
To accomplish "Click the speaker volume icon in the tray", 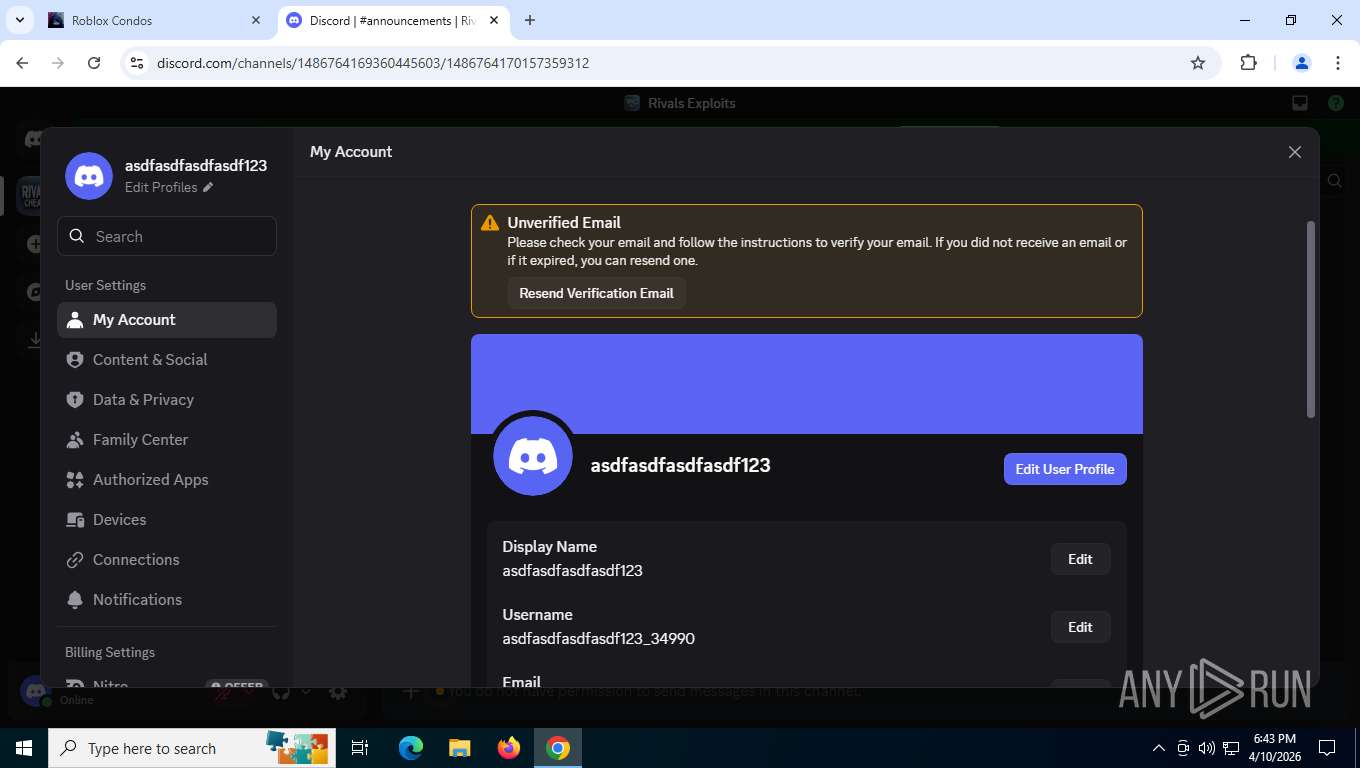I will pos(1207,748).
